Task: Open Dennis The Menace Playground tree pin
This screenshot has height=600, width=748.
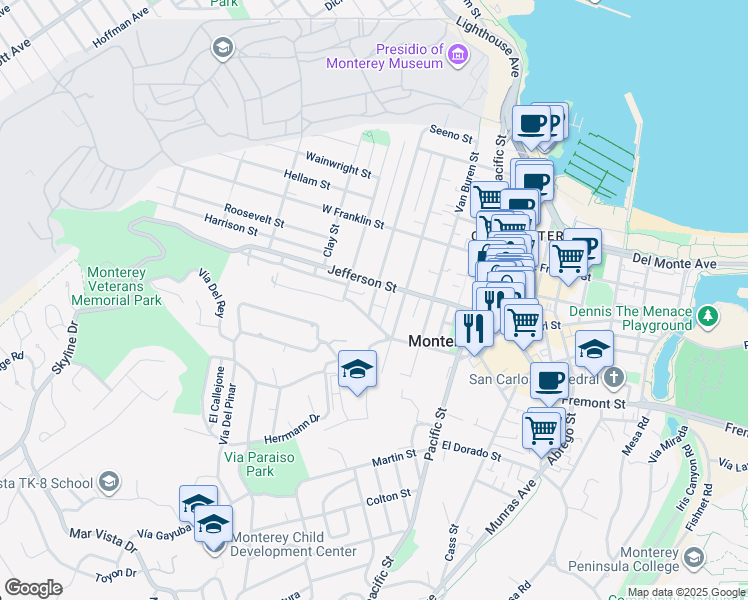Action: tap(708, 317)
